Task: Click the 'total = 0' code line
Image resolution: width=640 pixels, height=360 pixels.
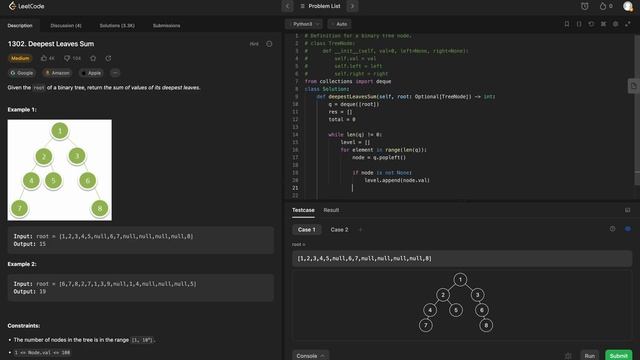Action: point(342,119)
